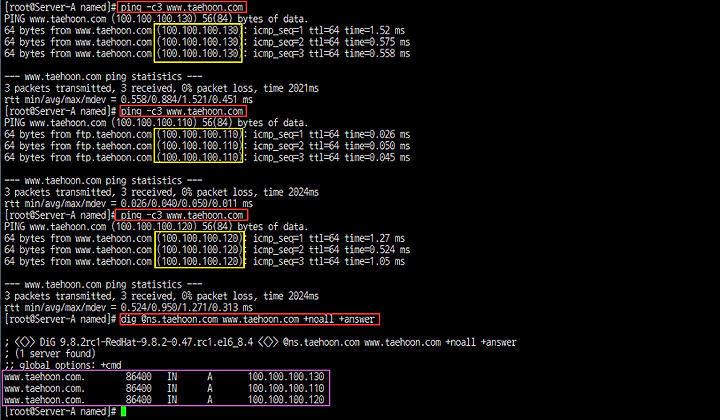
Task: Click the 'time=1.05 ms' value
Action: [374, 261]
